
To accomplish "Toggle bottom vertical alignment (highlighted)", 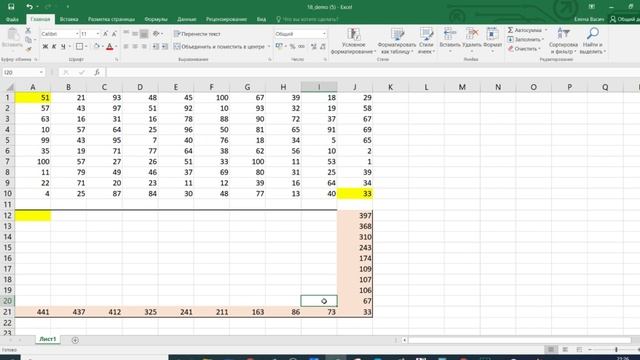I will click(144, 34).
